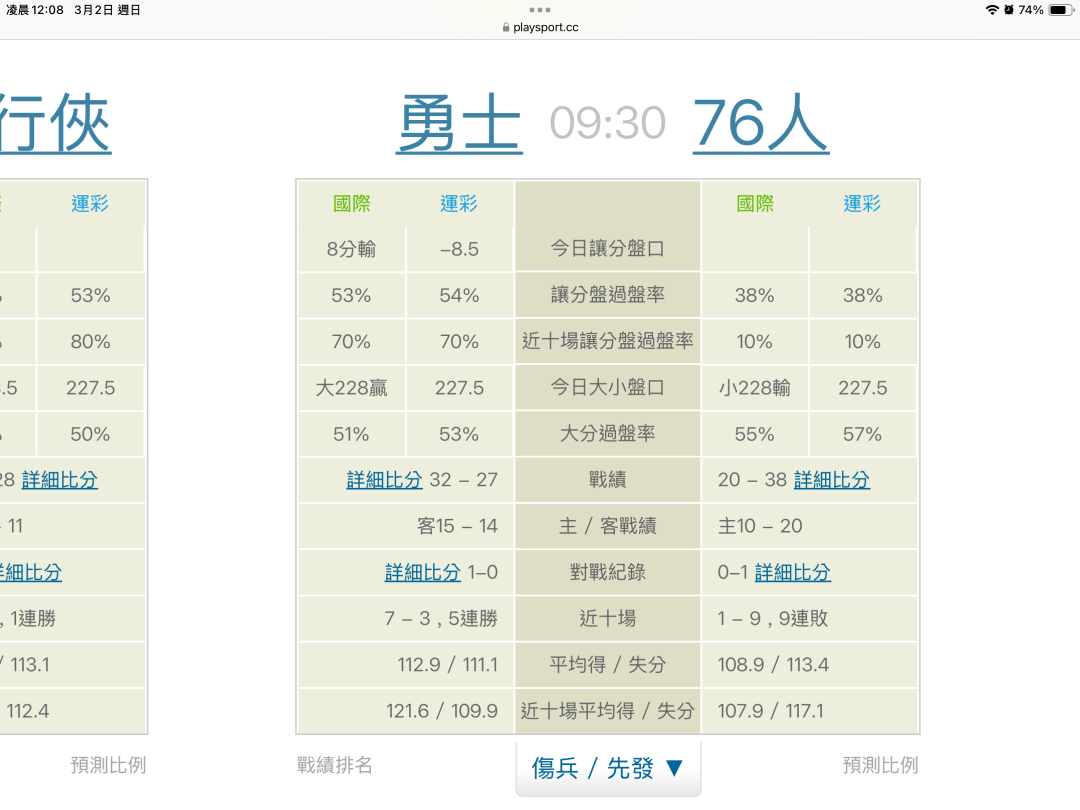Click 詳細比分 link beside 32 – 27
The image size is (1080, 810).
(x=384, y=479)
